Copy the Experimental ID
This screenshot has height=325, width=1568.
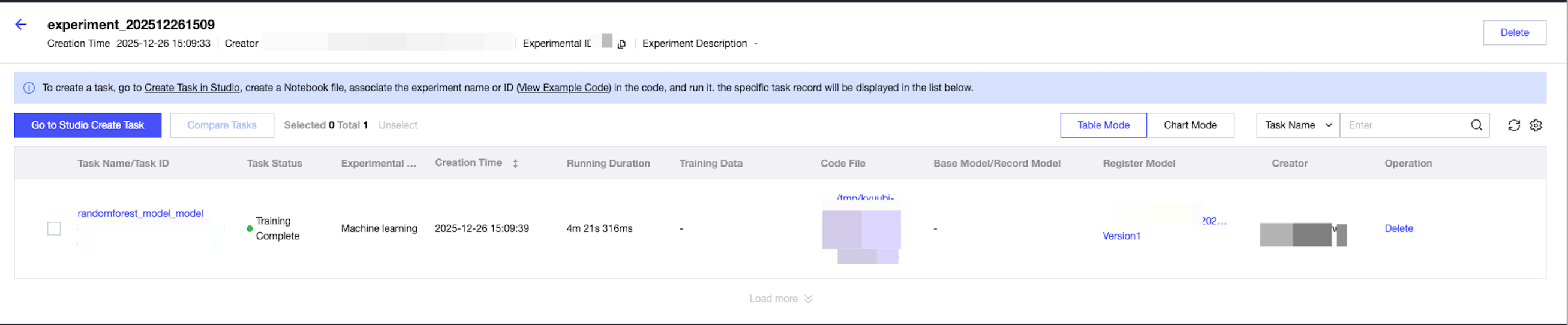[x=621, y=44]
